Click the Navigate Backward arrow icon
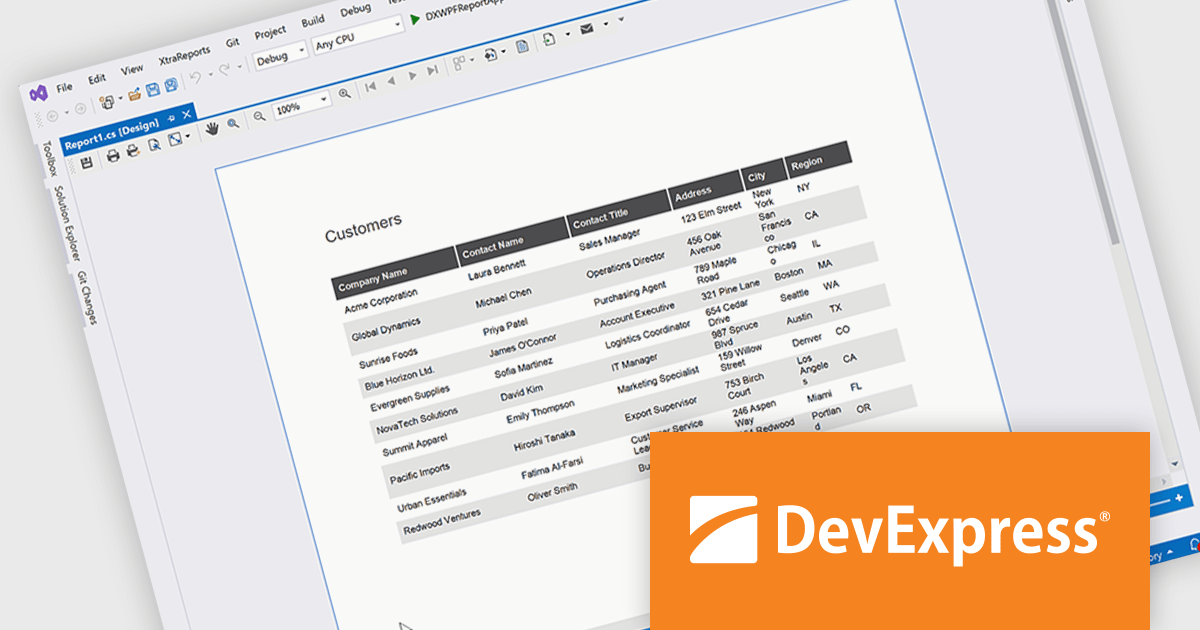 click(52, 116)
